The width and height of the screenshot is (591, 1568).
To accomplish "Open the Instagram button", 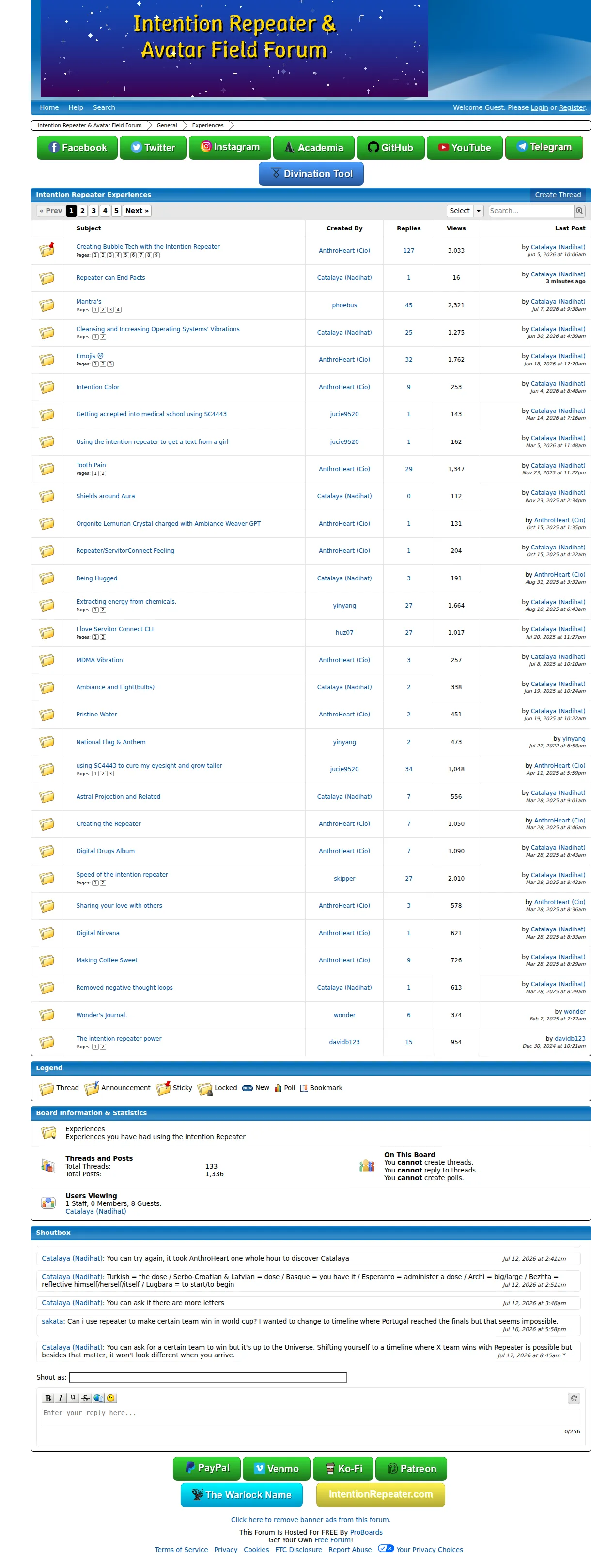I will click(230, 147).
